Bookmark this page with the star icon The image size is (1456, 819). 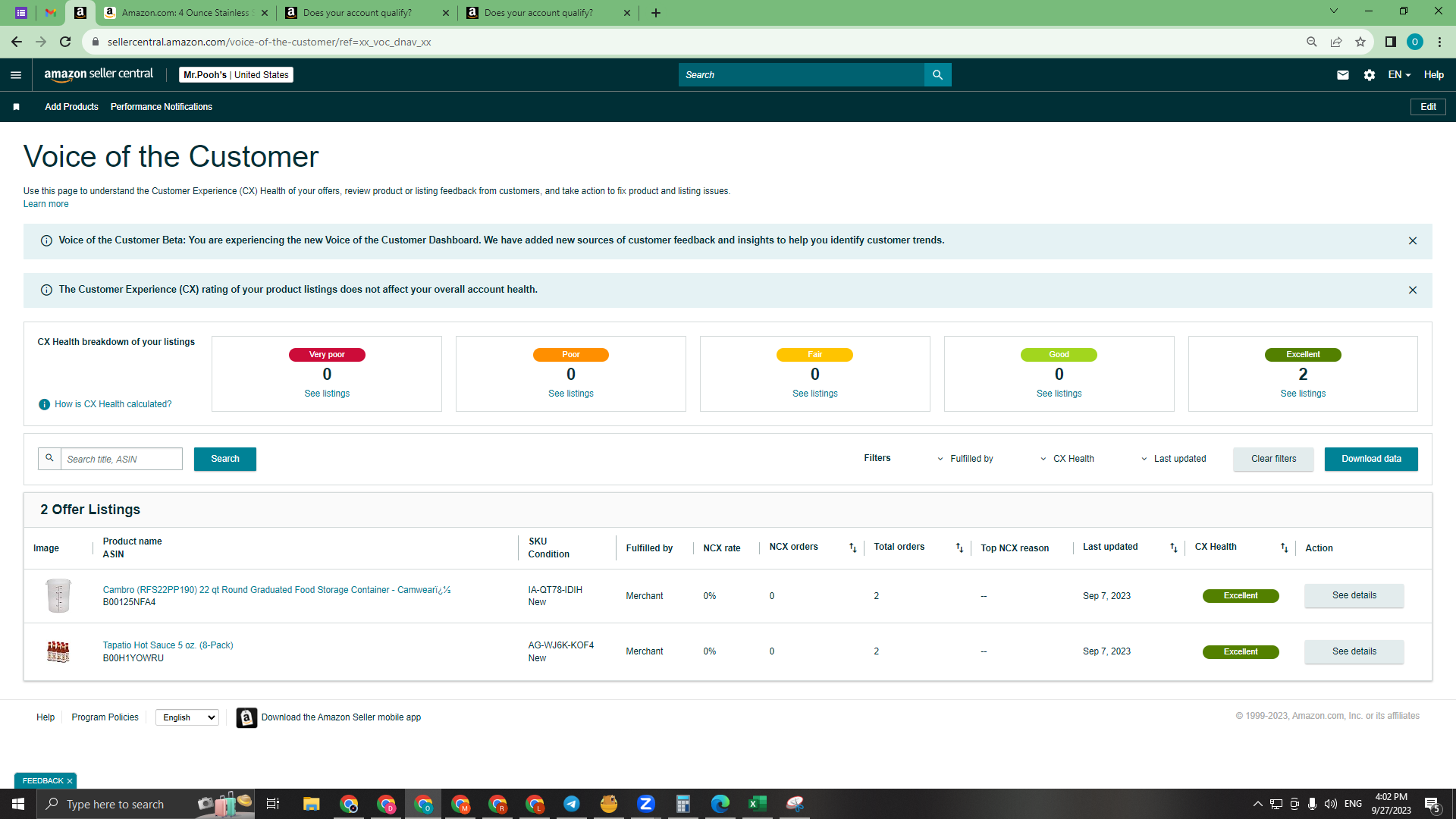[x=1360, y=42]
